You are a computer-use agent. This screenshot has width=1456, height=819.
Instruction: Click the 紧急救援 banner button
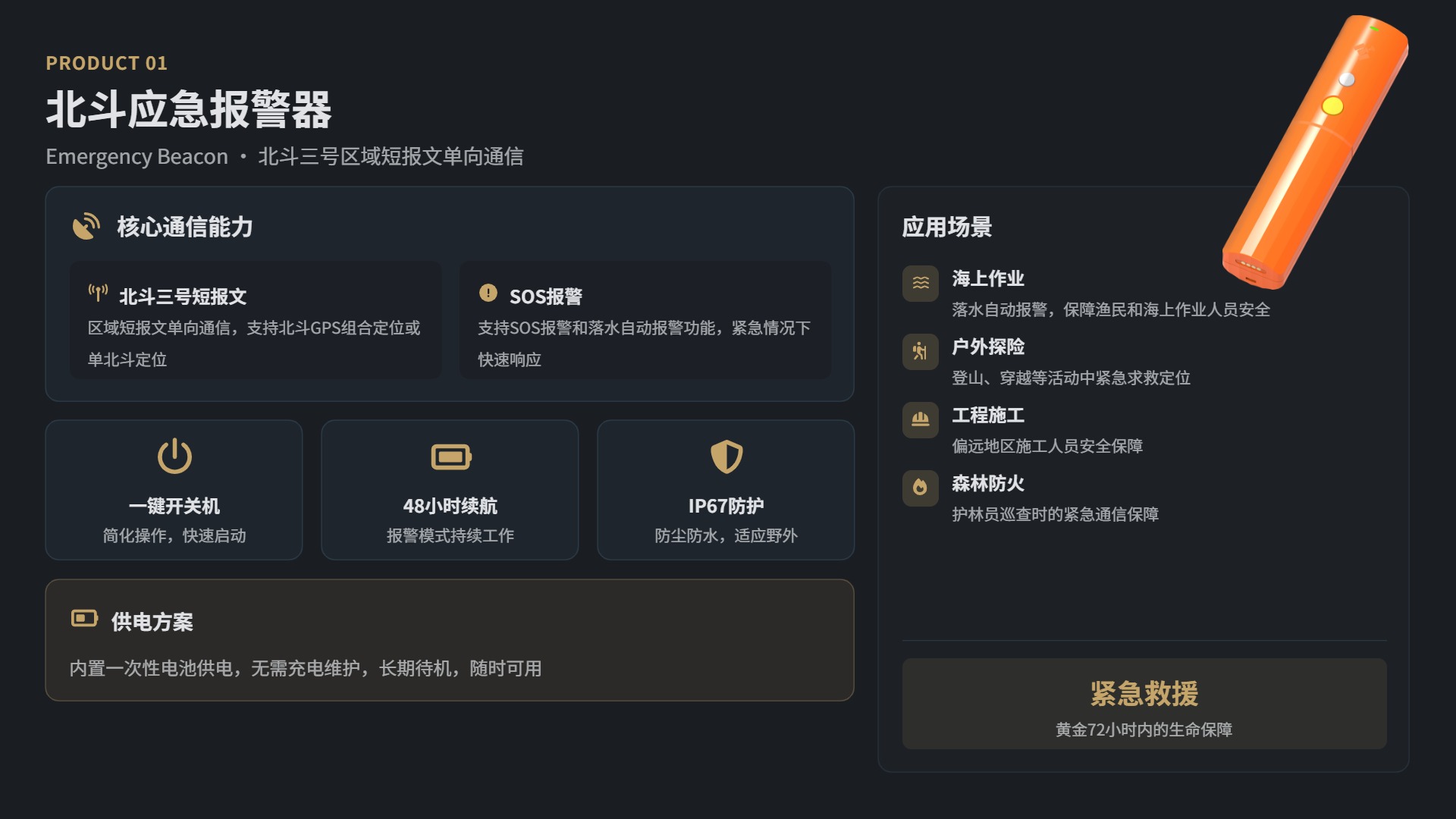click(x=1144, y=704)
